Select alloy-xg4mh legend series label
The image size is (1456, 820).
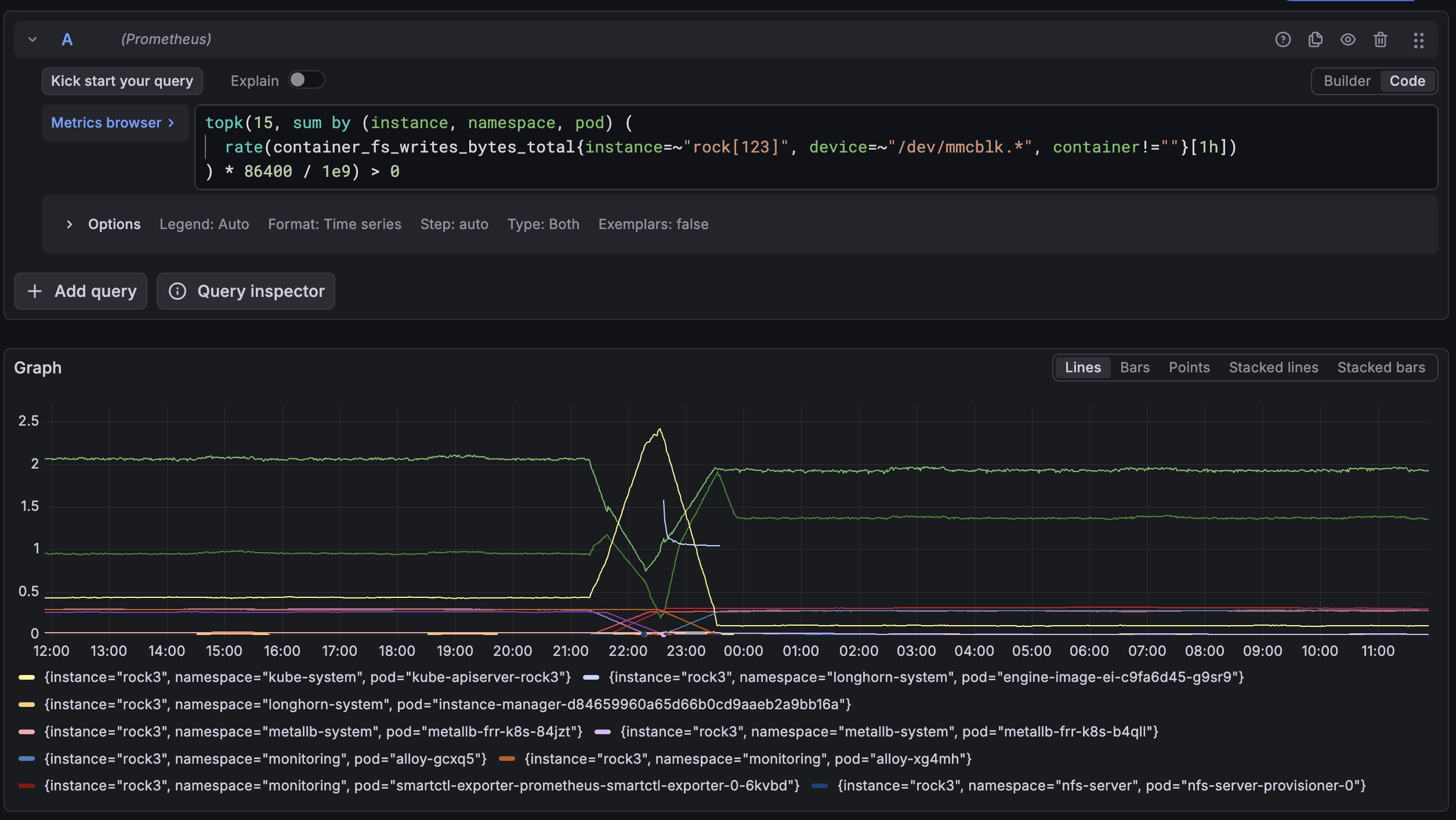click(748, 759)
